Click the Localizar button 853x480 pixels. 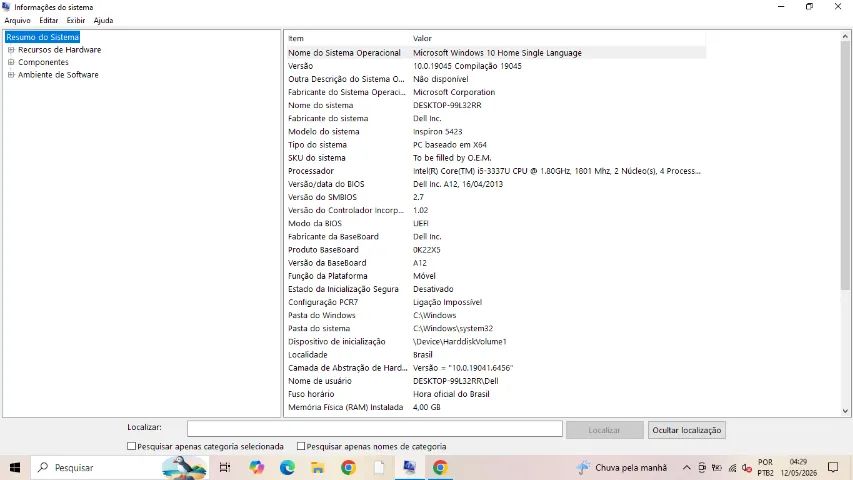[x=604, y=430]
